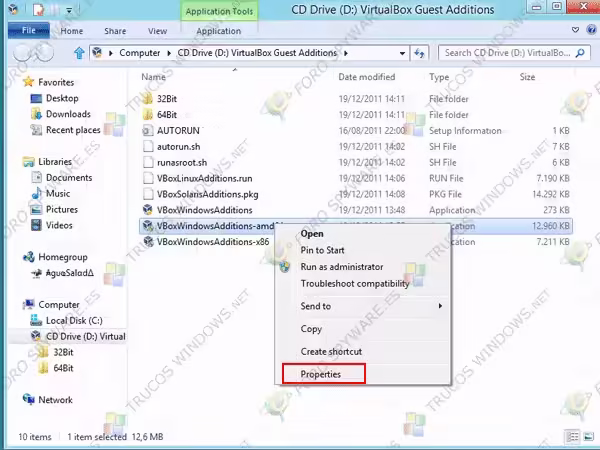Click the CD Drive breadcrumb segment

257,53
